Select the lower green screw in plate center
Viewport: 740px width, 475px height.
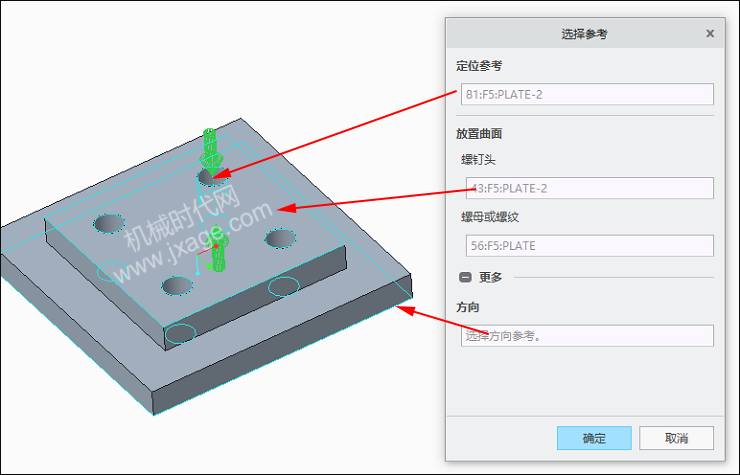(x=219, y=250)
